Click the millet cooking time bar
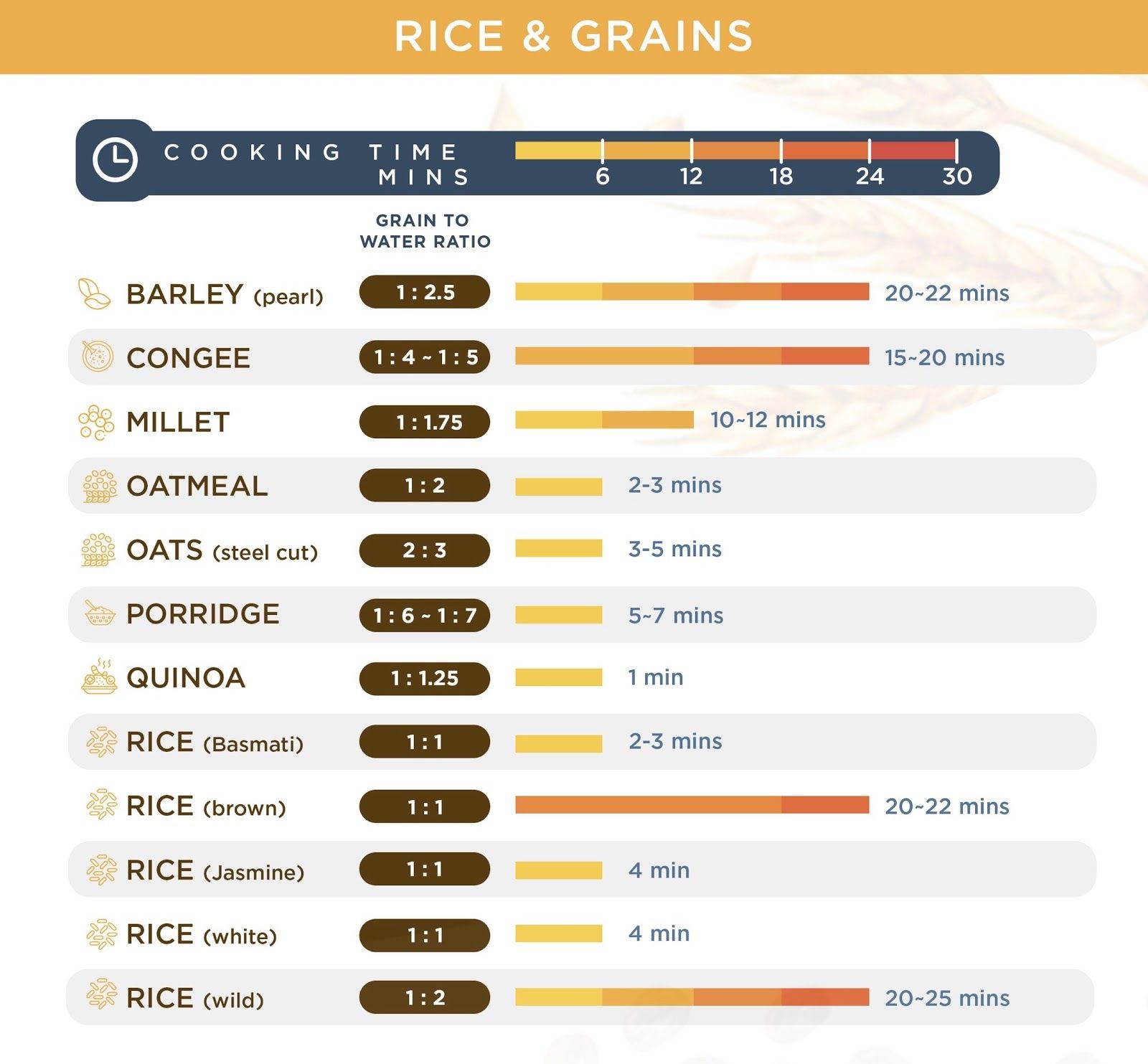1148x1064 pixels. click(x=604, y=420)
